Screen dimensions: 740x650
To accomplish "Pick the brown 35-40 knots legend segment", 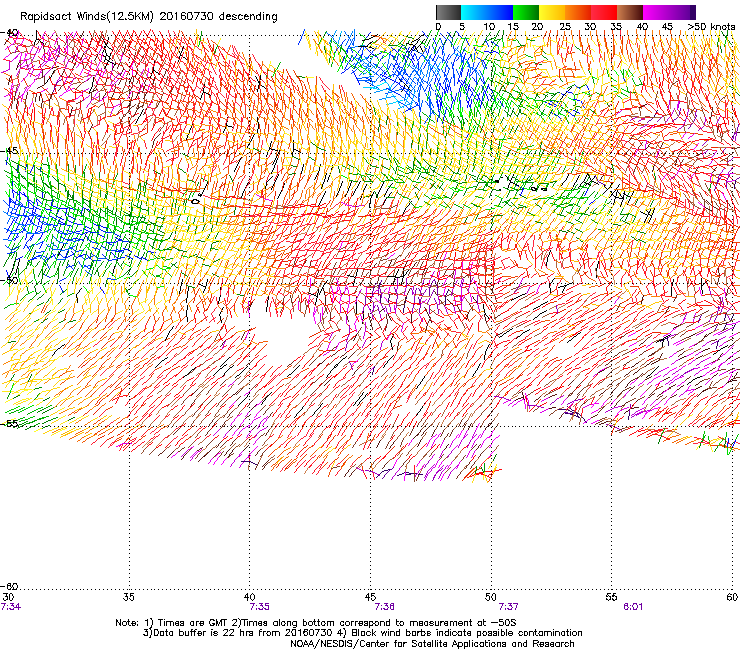I will click(x=630, y=12).
